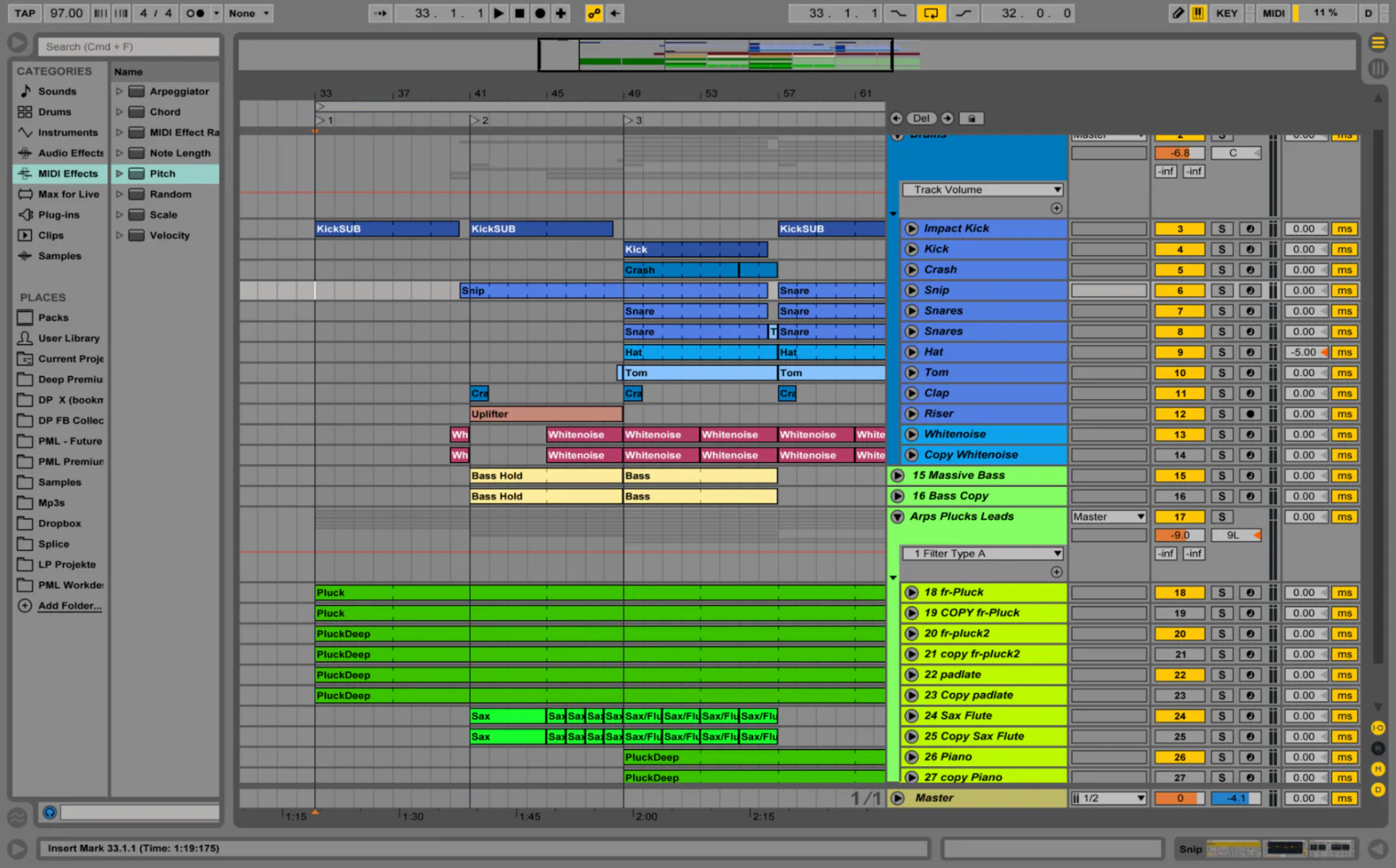Toggle the MIDI Map Mode switch
Screen dimensions: 1396x868
pos(1273,13)
